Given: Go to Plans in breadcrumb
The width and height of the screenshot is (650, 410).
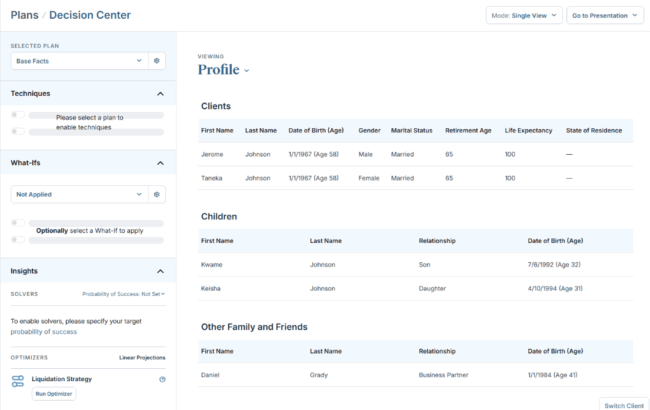Looking at the screenshot, I should click(24, 15).
